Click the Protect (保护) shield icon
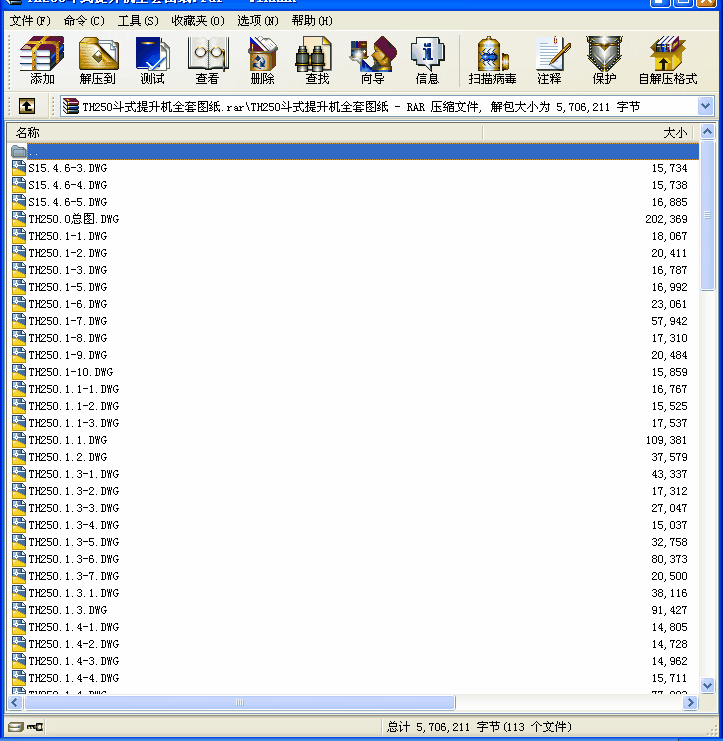 [604, 60]
